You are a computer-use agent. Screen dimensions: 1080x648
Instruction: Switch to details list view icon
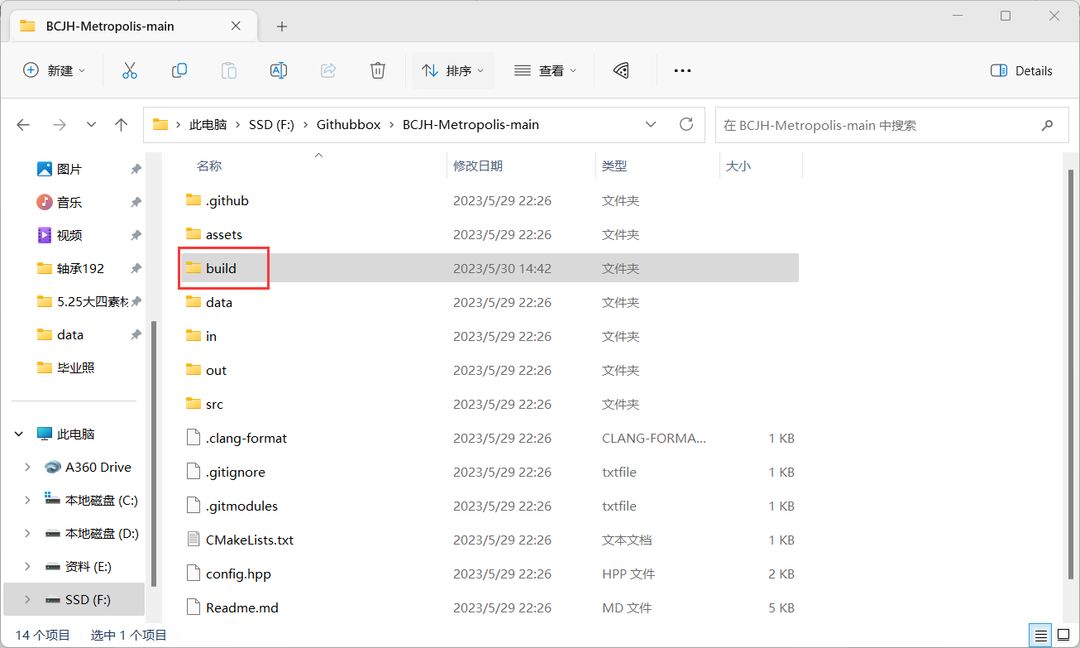tap(1041, 635)
